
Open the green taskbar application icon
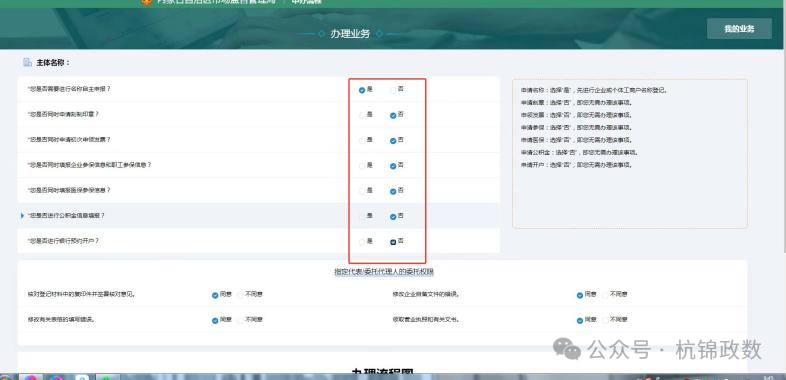point(108,377)
